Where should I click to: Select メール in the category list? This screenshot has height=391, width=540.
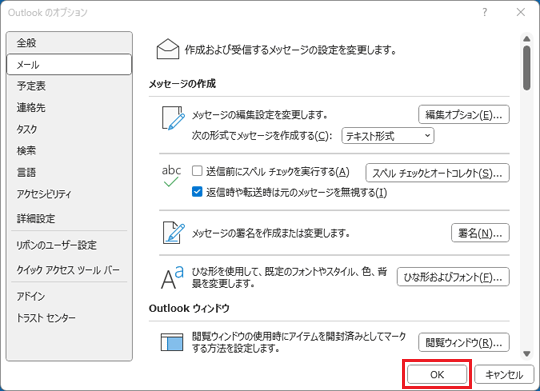[69, 64]
